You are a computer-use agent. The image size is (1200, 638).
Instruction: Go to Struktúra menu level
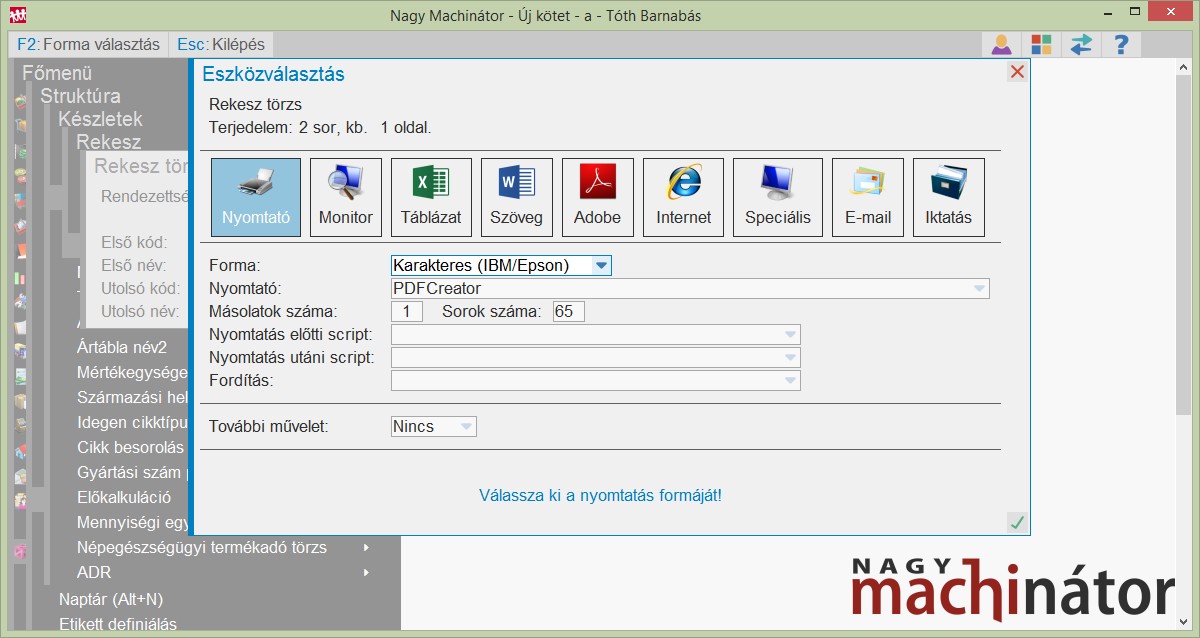80,96
